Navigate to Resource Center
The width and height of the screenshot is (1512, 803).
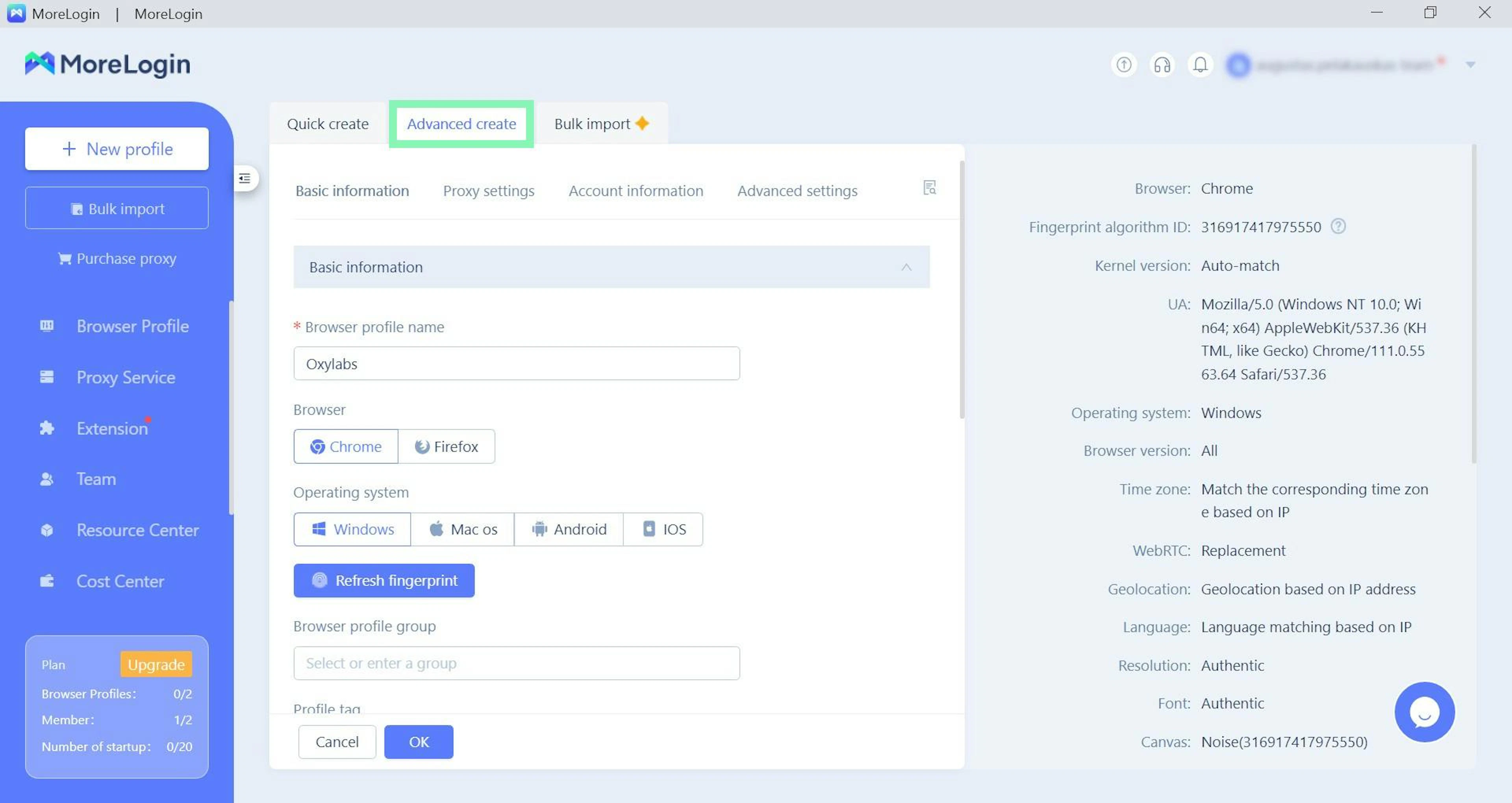pos(137,531)
